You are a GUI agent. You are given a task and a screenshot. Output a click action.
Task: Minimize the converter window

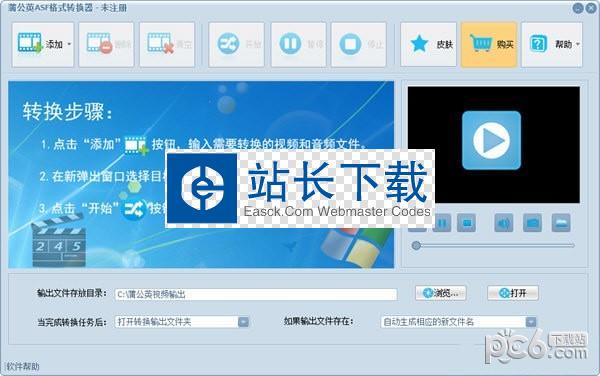coord(578,8)
